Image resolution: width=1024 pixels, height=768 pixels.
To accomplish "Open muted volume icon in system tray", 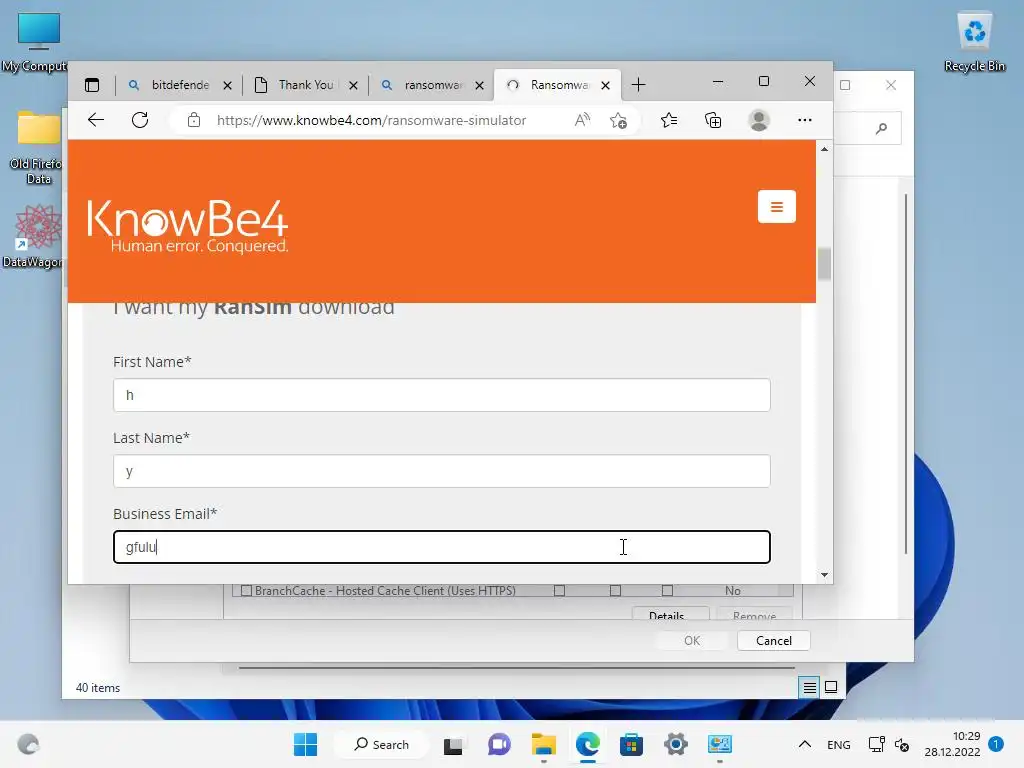I will click(902, 744).
